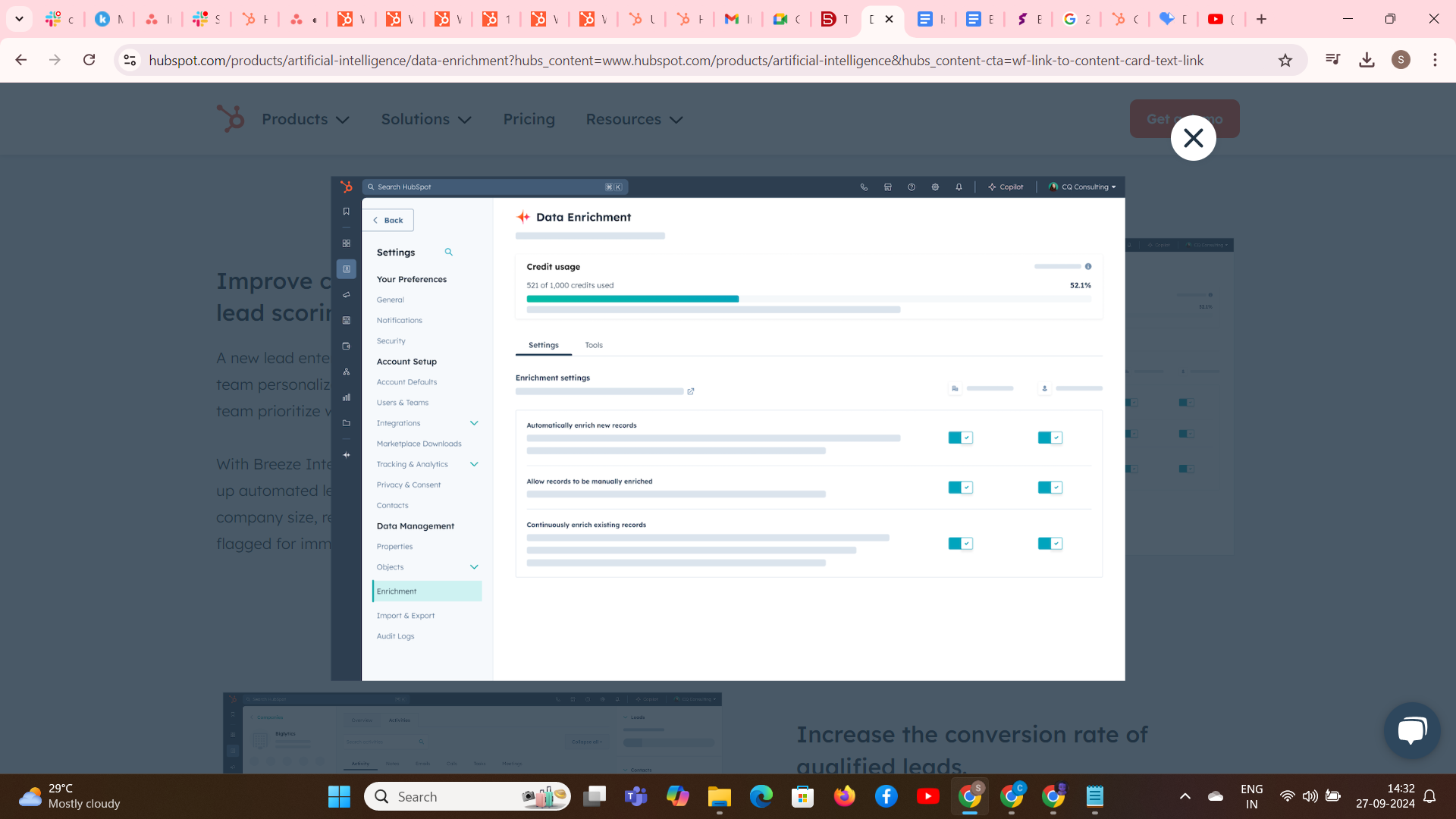Viewport: 1456px width, 819px height.
Task: Open Privacy & Consent settings
Action: click(408, 485)
